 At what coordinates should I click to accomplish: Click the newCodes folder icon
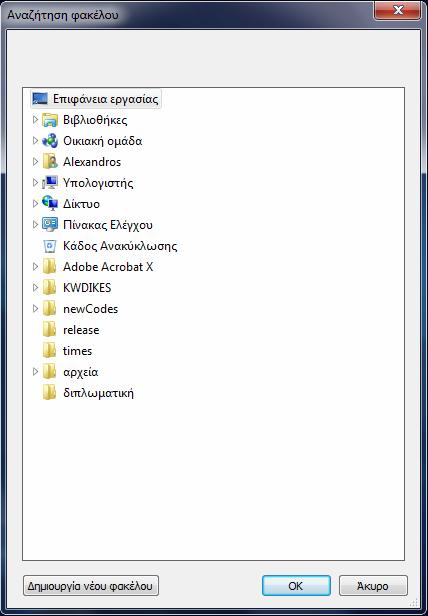pos(50,309)
